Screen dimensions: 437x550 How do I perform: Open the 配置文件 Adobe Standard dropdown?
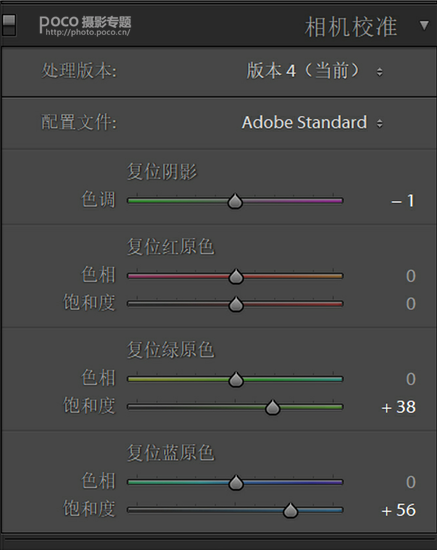312,123
